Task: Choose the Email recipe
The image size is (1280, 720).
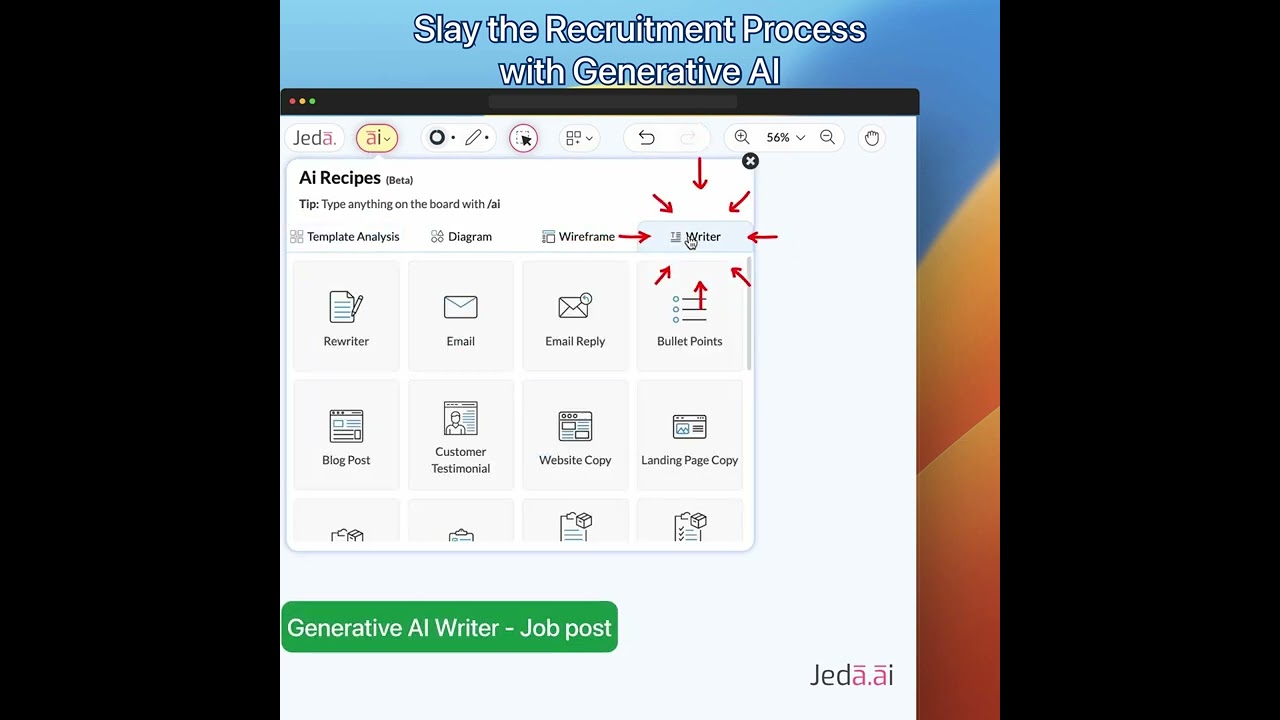Action: point(461,317)
